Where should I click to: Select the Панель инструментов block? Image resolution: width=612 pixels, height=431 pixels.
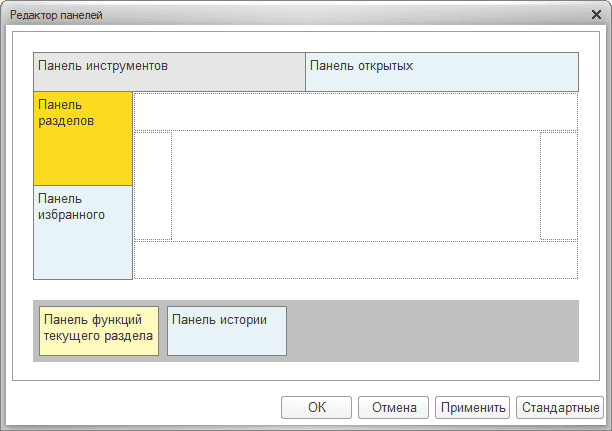169,72
